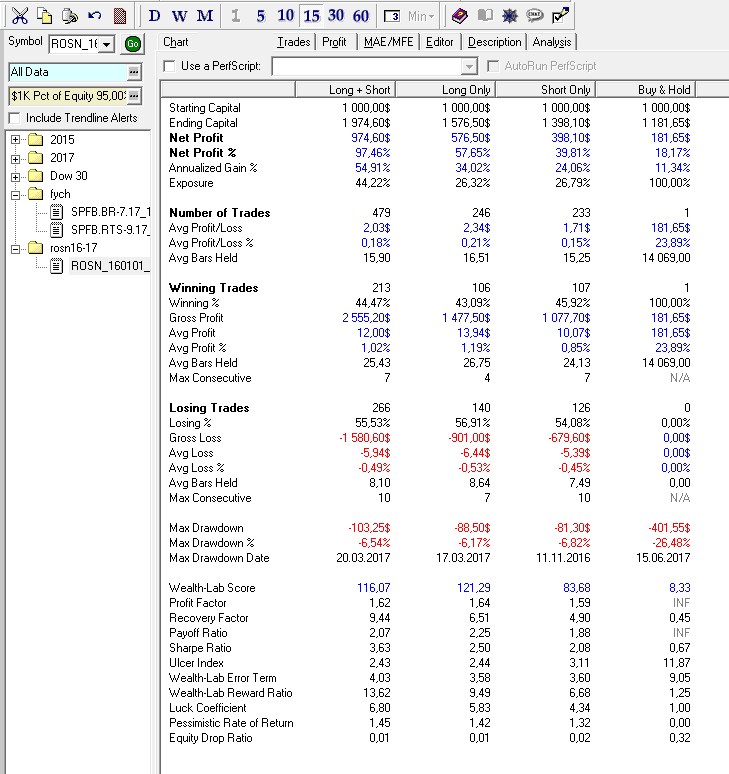
Task: Select the 15-minute bar interval
Action: [311, 16]
